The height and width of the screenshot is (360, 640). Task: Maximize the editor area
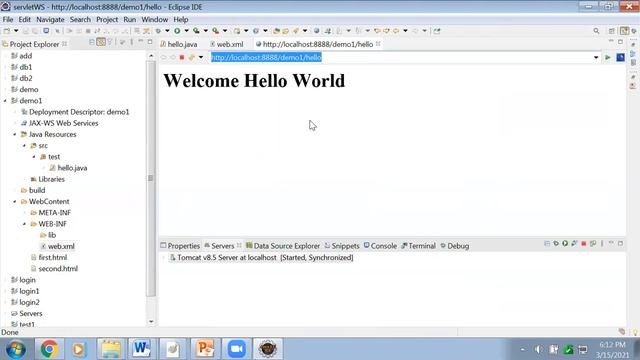click(620, 42)
